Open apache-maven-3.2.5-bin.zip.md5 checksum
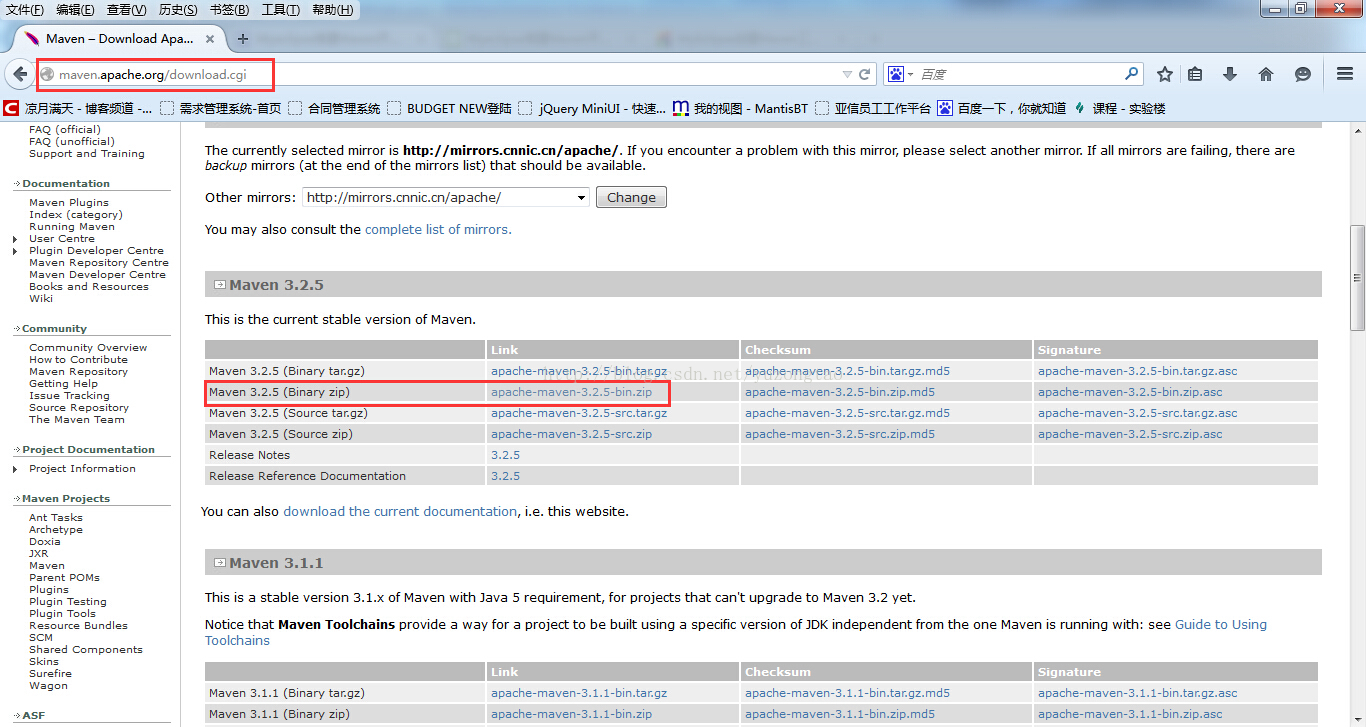Screen dimensions: 1366x727 (x=840, y=392)
